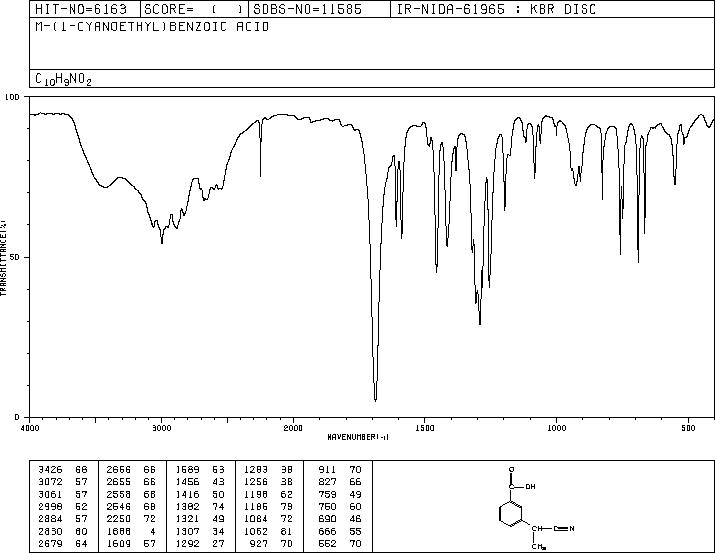The width and height of the screenshot is (715, 553).
Task: Click the 1500 x-axis tick label
Action: (425, 428)
